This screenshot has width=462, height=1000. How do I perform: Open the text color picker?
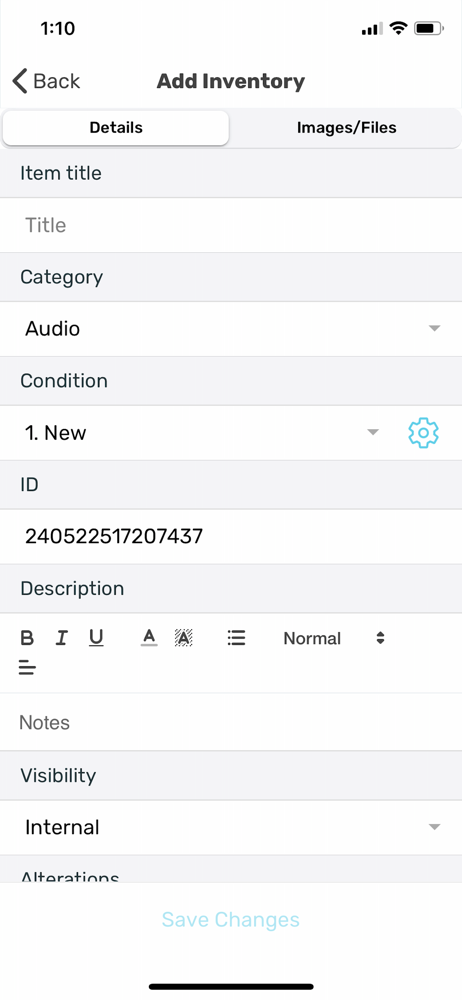[149, 638]
